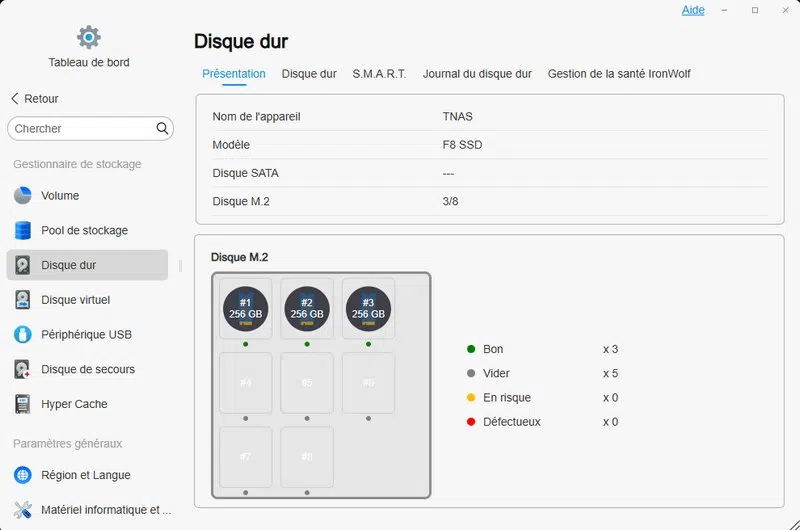This screenshot has width=800, height=530.
Task: Click the Bon count x 3
Action: click(x=611, y=349)
